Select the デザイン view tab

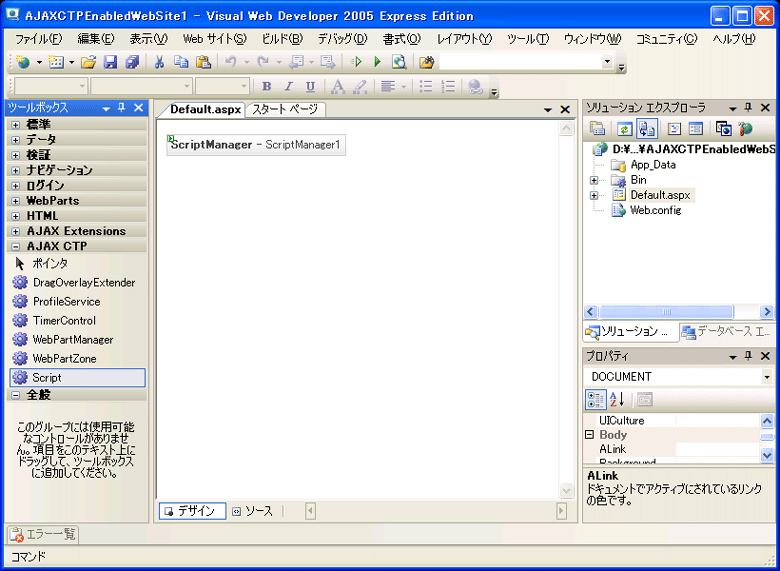pos(193,511)
